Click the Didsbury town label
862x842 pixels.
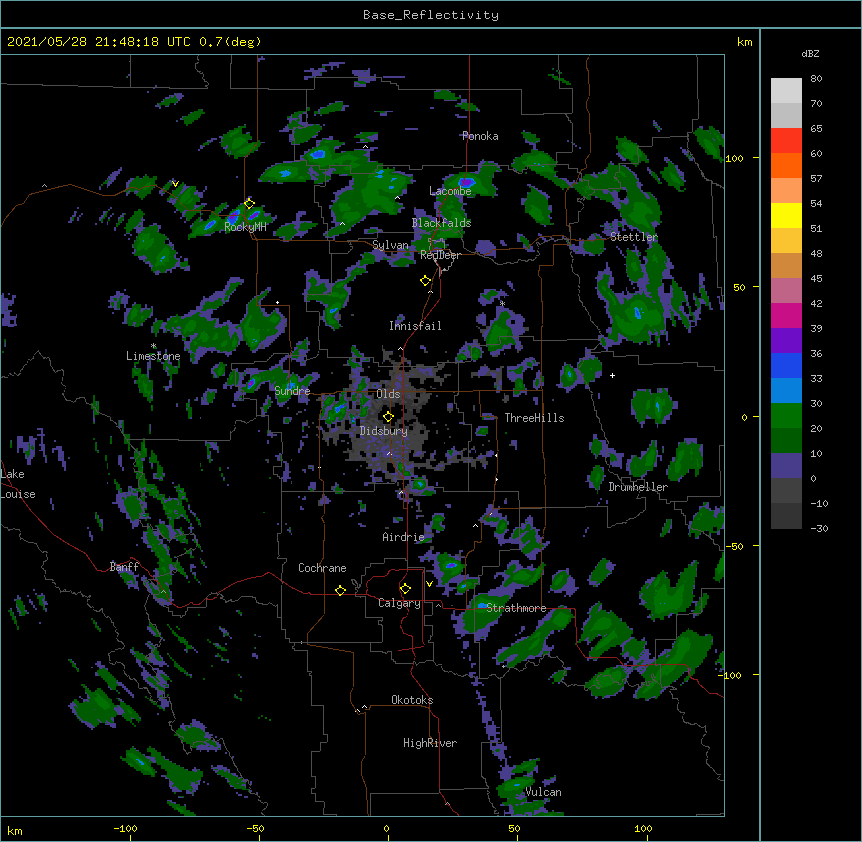[384, 431]
